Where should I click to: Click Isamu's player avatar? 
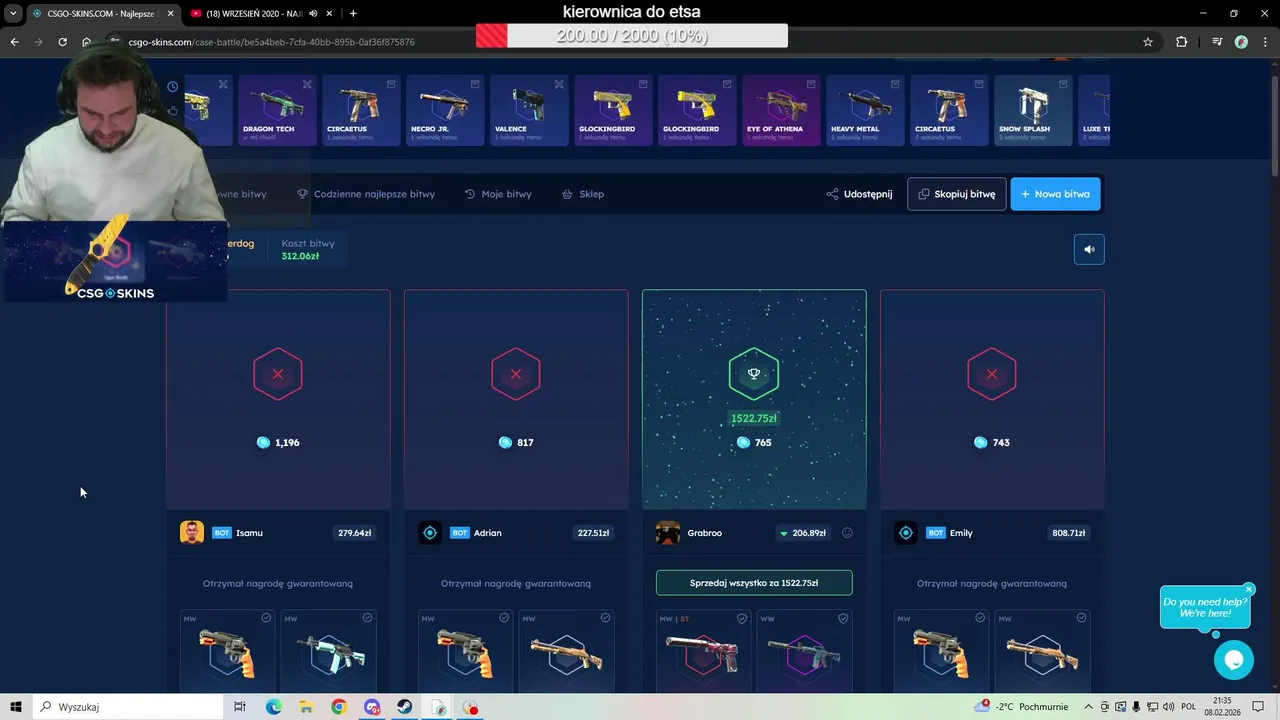(x=192, y=533)
